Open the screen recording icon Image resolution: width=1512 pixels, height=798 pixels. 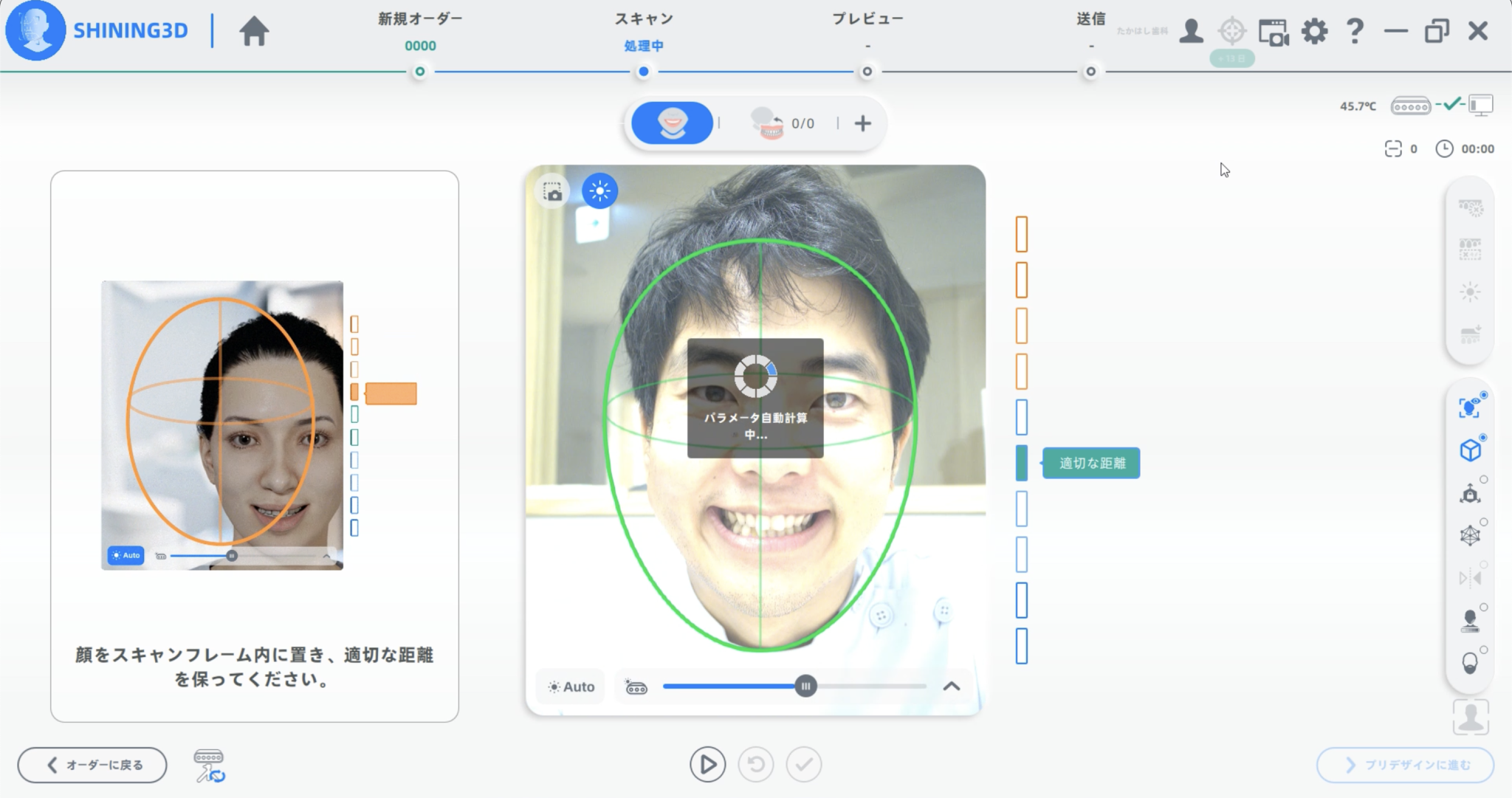[1274, 32]
